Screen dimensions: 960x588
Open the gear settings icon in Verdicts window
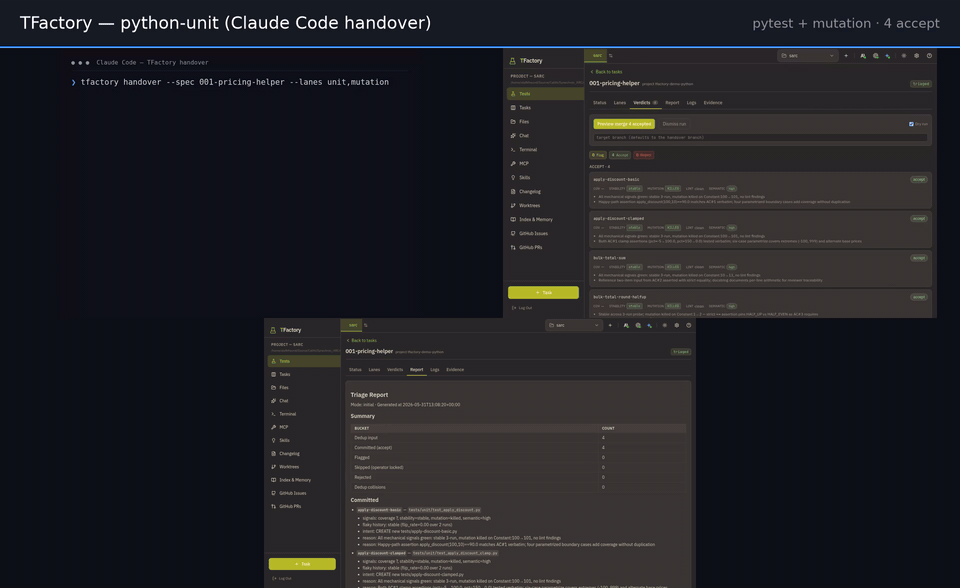click(x=917, y=56)
